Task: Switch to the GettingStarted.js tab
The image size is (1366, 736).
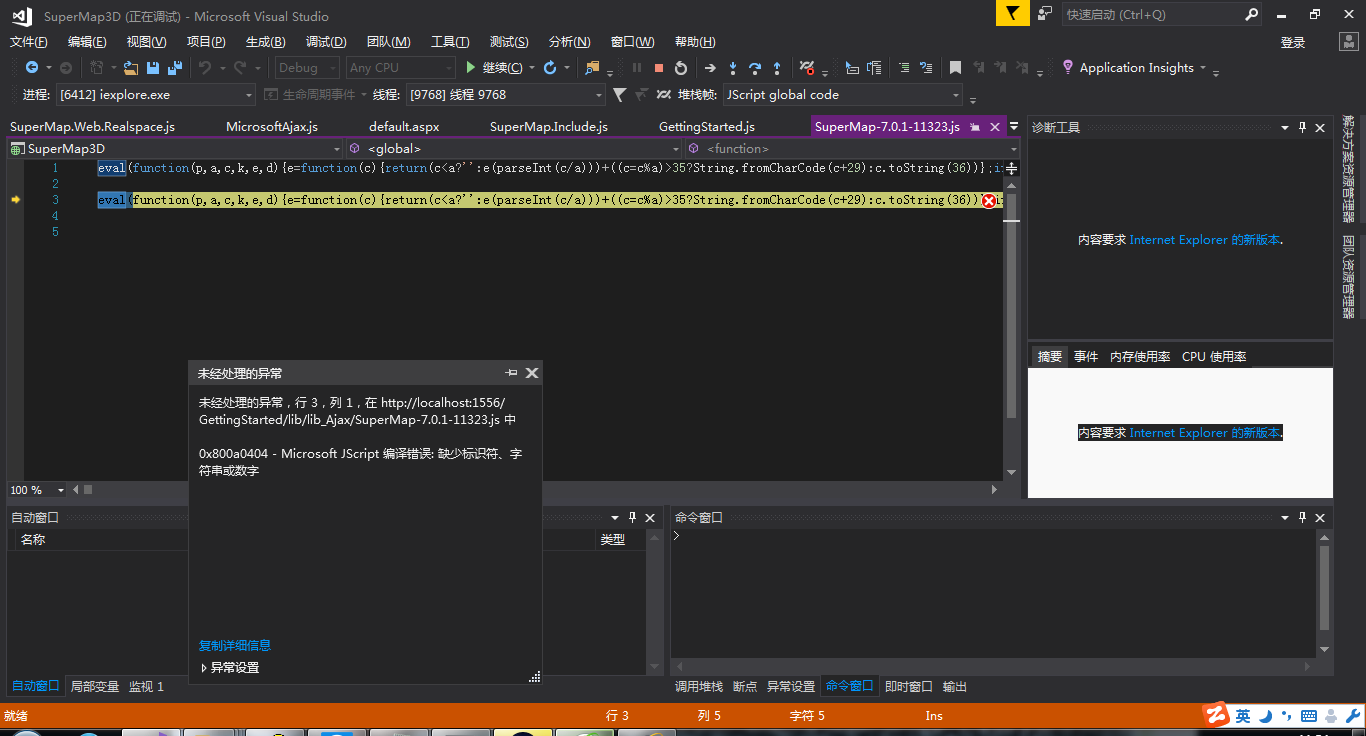Action: pos(707,127)
